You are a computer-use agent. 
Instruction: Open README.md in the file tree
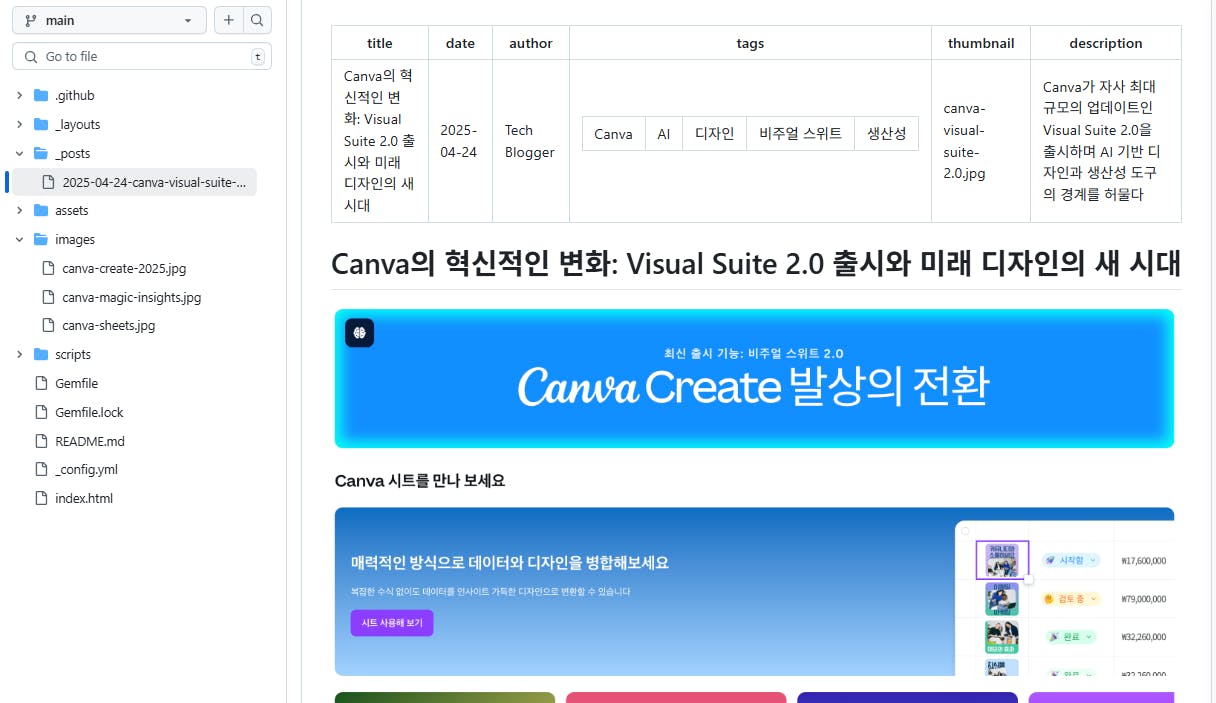(x=90, y=442)
